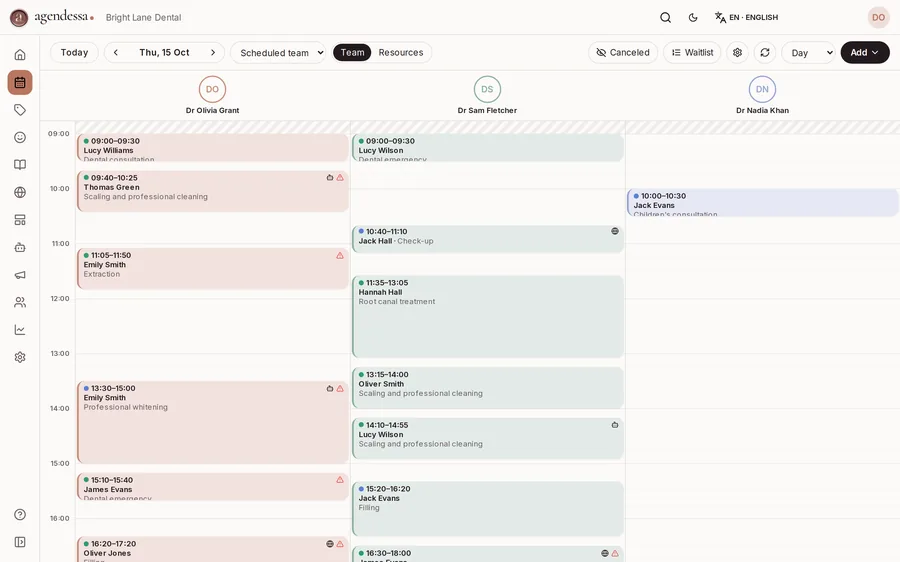Click the small icon beside Thomas Green's warning triangle
This screenshot has width=900, height=562.
point(329,177)
